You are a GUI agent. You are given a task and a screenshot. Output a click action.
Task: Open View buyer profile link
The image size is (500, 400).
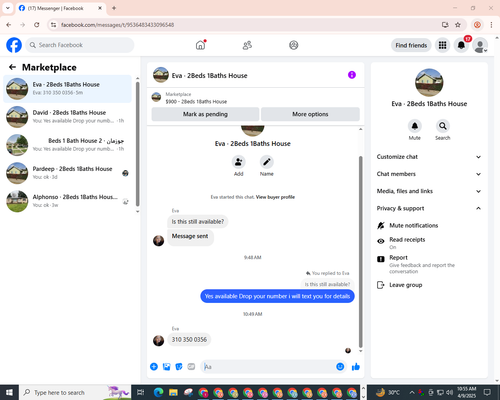tap(275, 197)
